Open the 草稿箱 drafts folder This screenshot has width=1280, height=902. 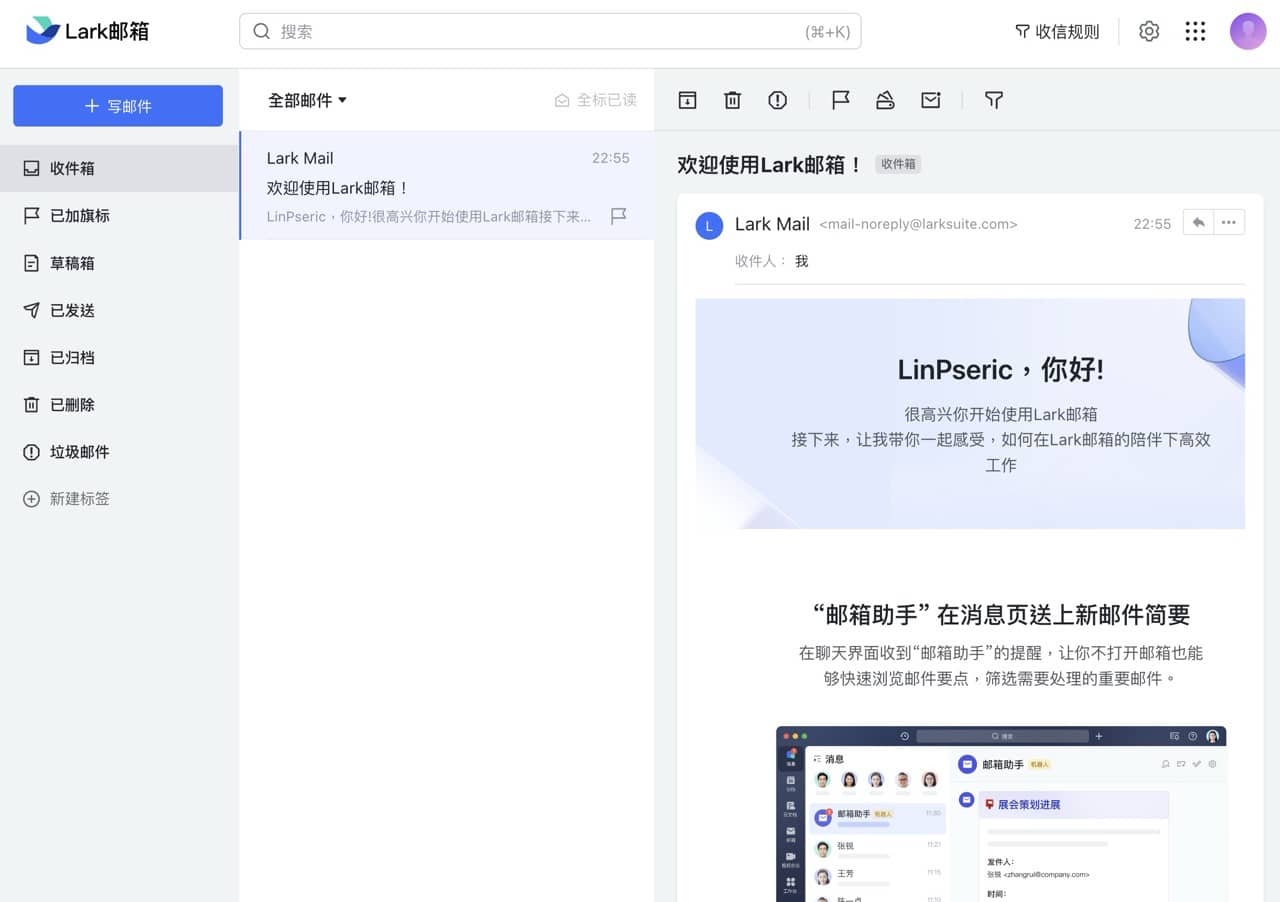click(72, 263)
